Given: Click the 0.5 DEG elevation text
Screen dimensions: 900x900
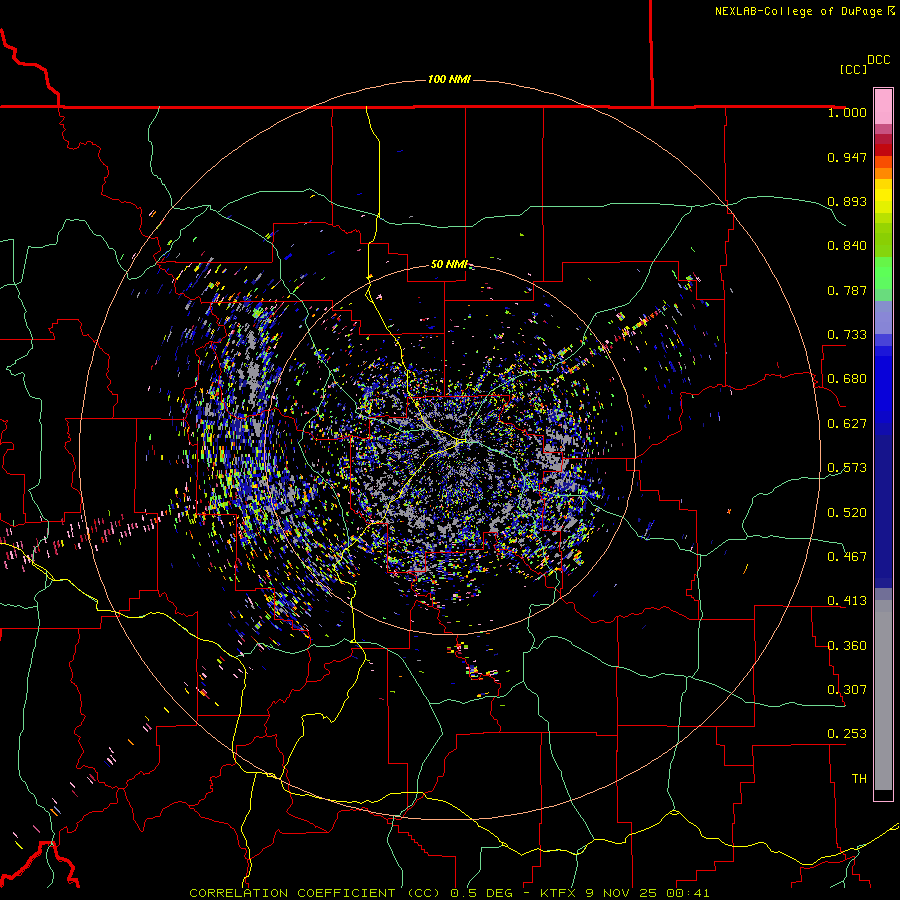Looking at the screenshot, I should [x=482, y=893].
